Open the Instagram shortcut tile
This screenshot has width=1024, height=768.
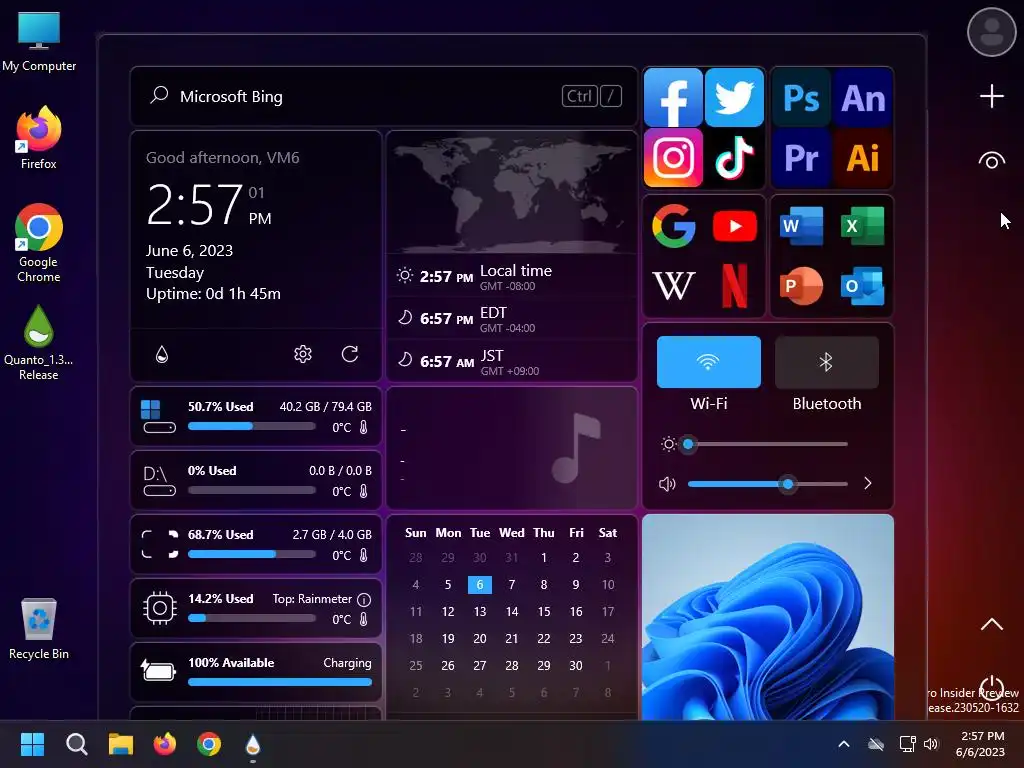click(x=673, y=157)
